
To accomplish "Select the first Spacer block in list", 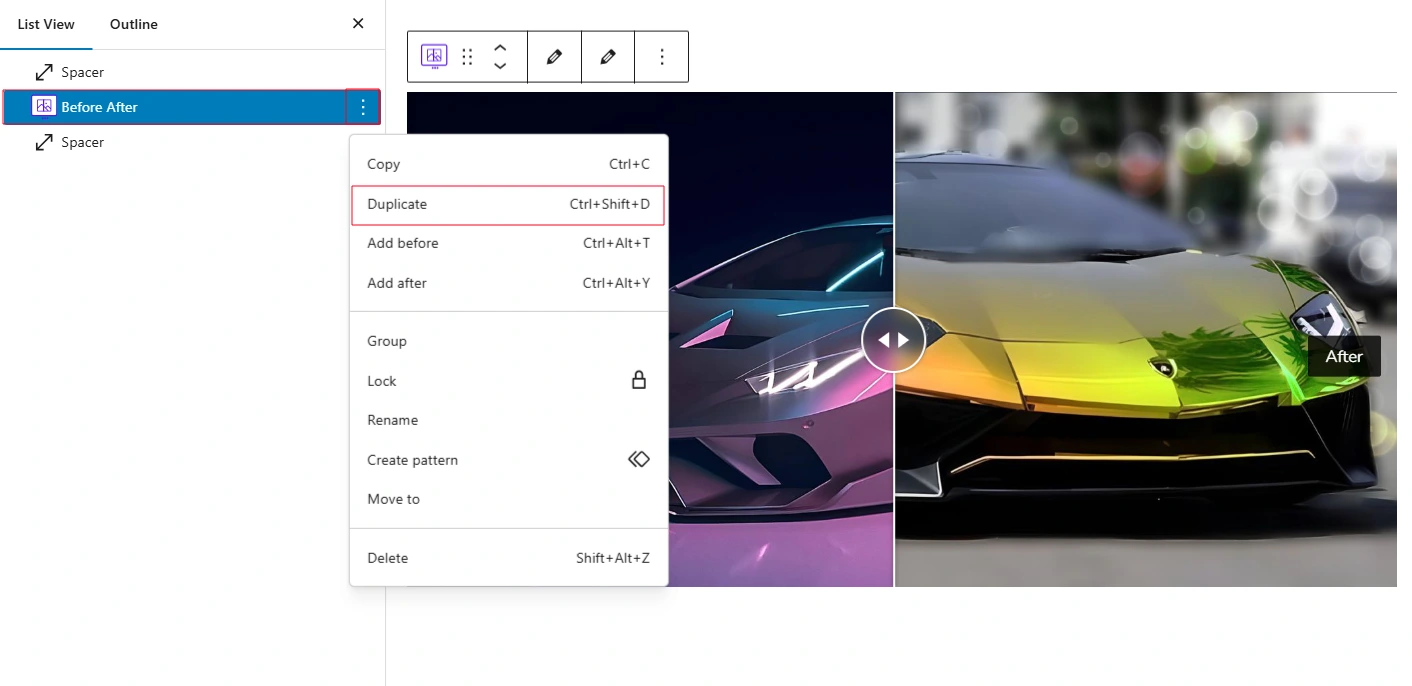I will tap(82, 72).
